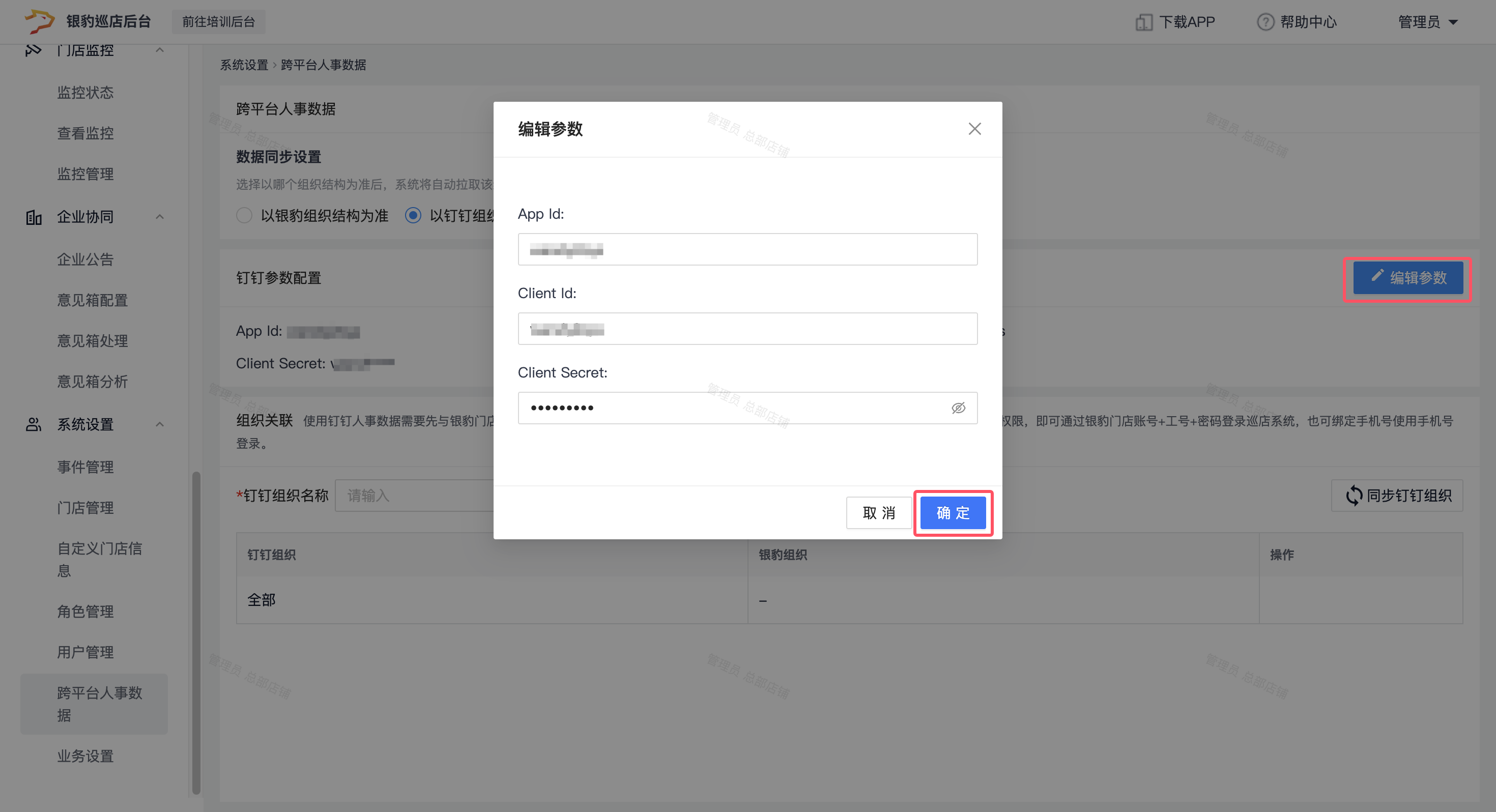The height and width of the screenshot is (812, 1496).
Task: Collapse the 企业协同 sidebar section
Action: click(x=160, y=217)
